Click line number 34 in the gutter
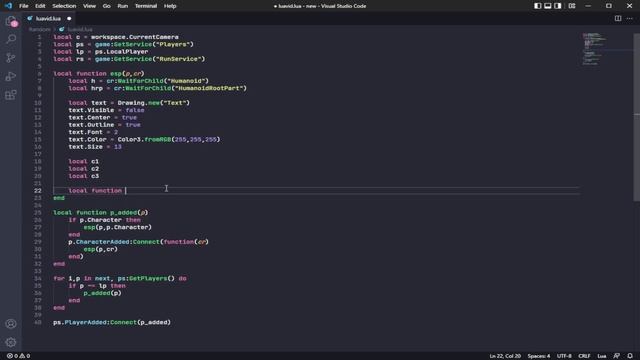Viewport: 640px width, 360px height. (x=38, y=278)
